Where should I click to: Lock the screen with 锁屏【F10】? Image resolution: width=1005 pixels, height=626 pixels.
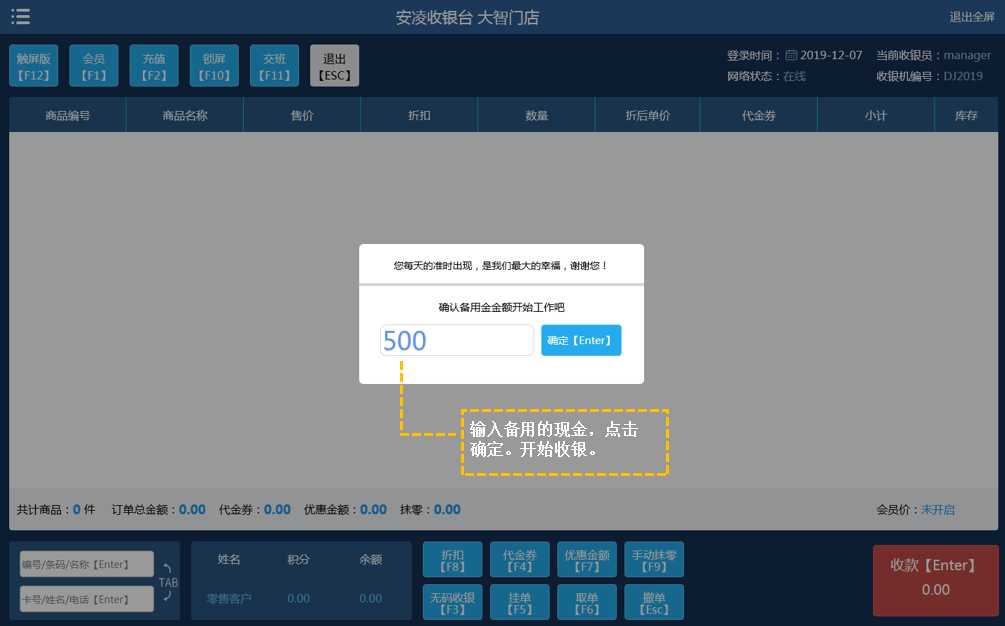(x=213, y=65)
